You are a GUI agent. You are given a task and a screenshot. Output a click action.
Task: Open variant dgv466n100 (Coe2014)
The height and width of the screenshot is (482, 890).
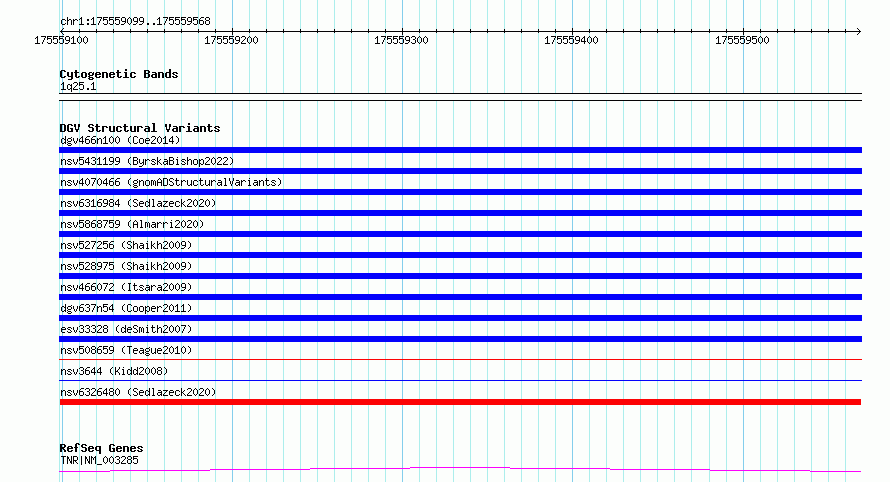(120, 140)
